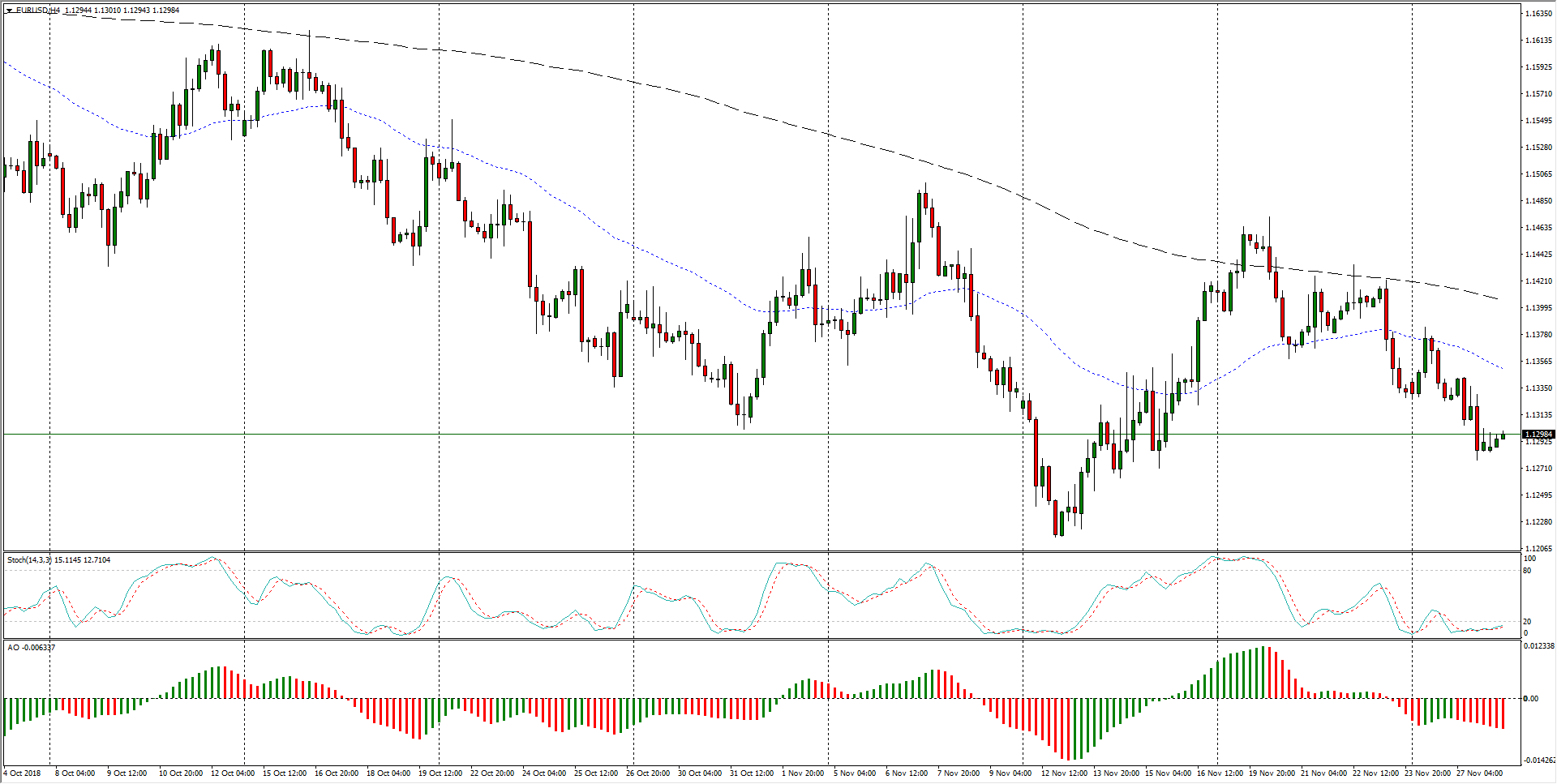Click the 1.12280 price scale label
This screenshot has width=1557, height=784.
(1538, 522)
